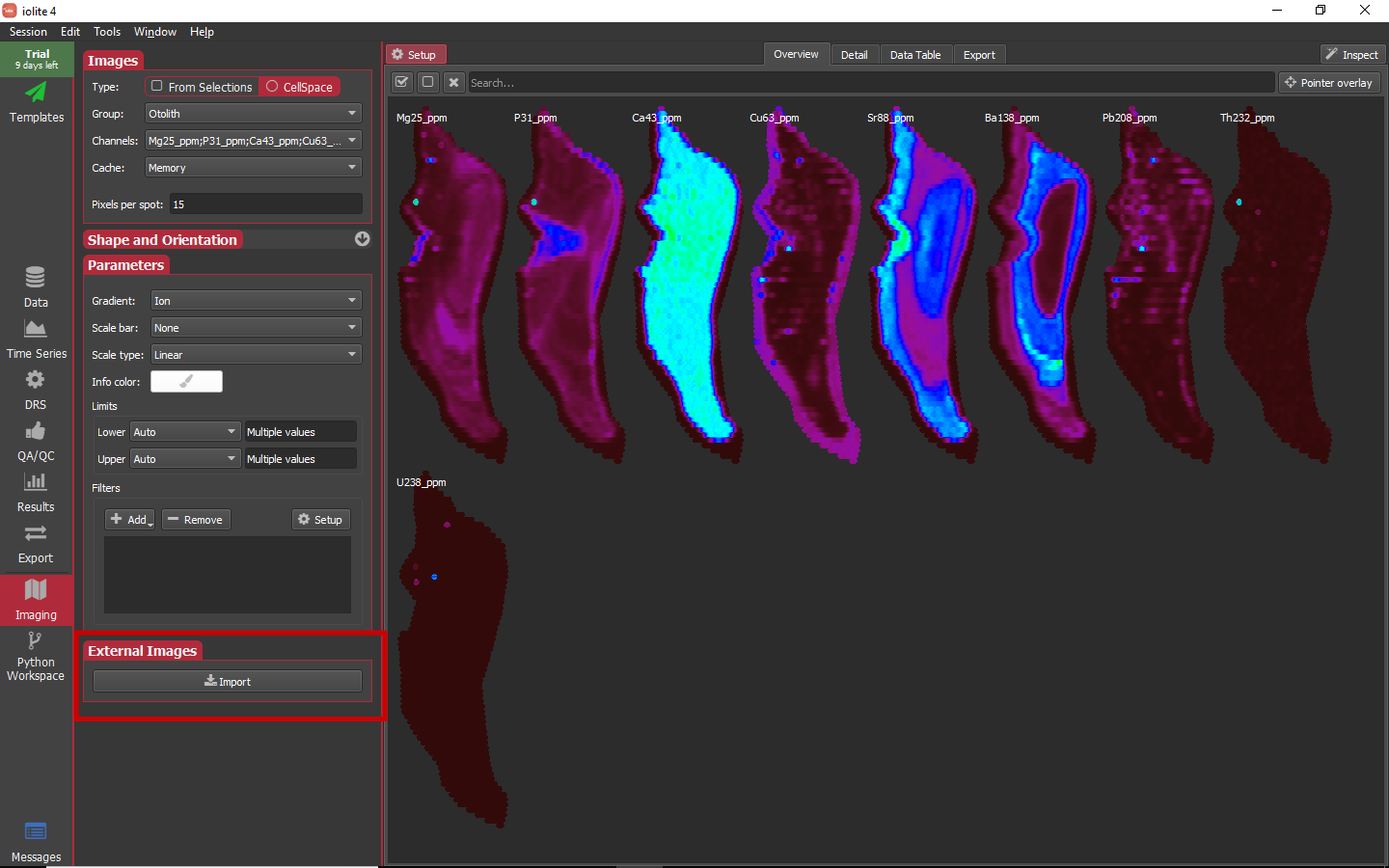Open the Export arrows section

pos(36,544)
